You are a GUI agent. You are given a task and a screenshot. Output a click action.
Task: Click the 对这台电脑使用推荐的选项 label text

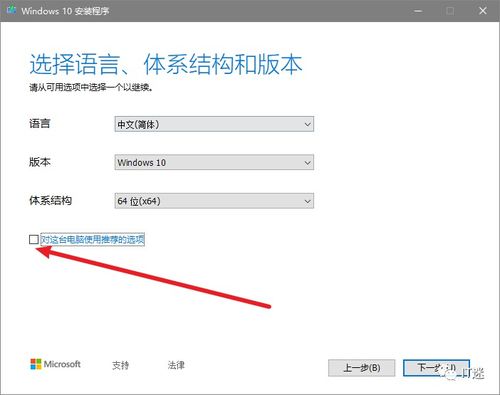pos(92,239)
